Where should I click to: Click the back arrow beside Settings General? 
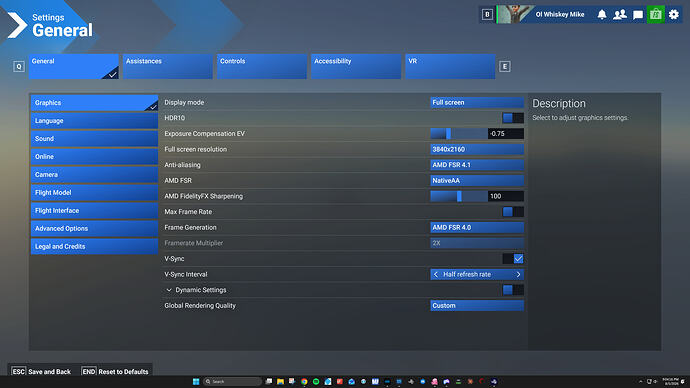click(17, 25)
